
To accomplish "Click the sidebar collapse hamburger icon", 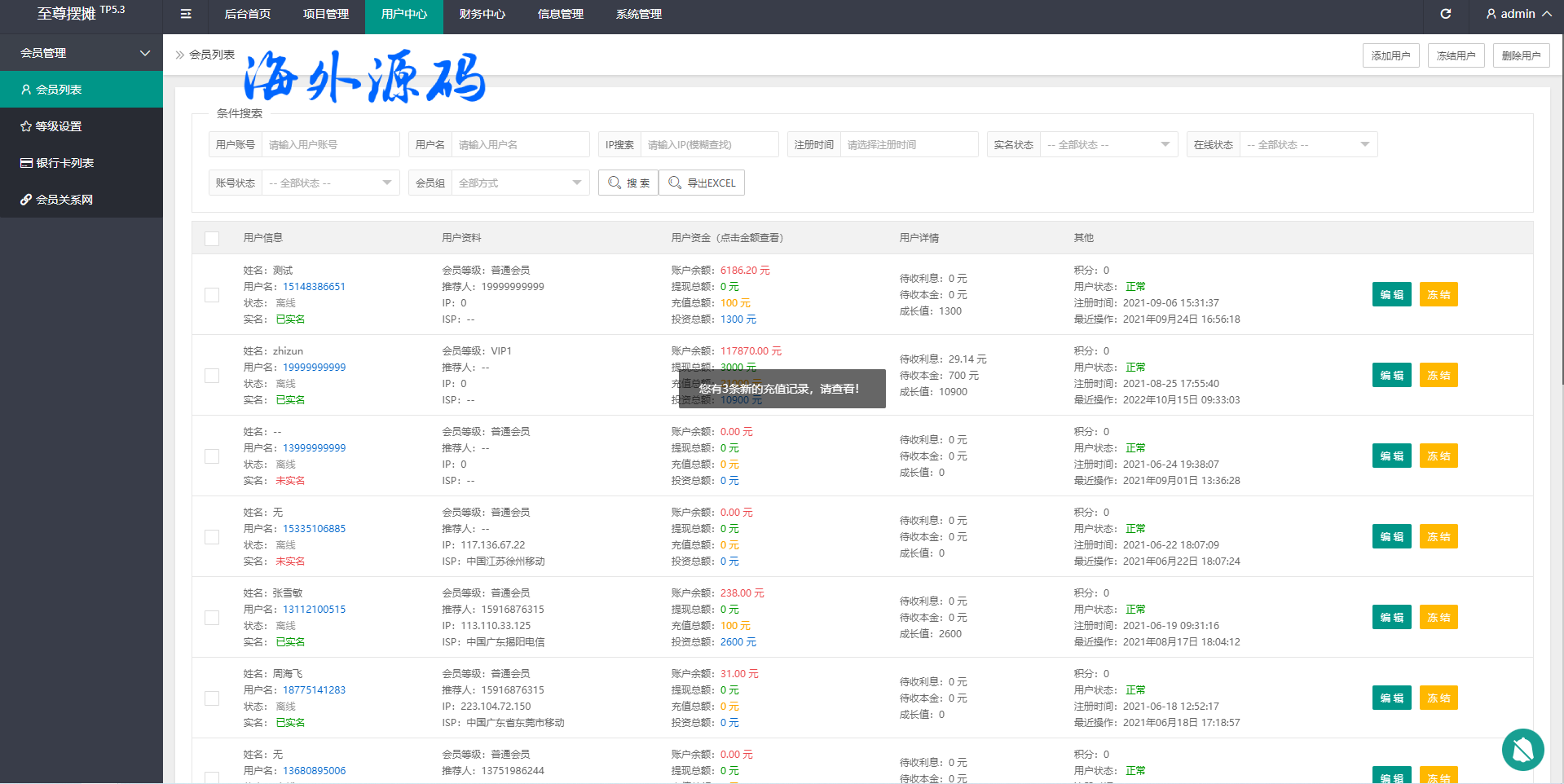I will click(186, 14).
